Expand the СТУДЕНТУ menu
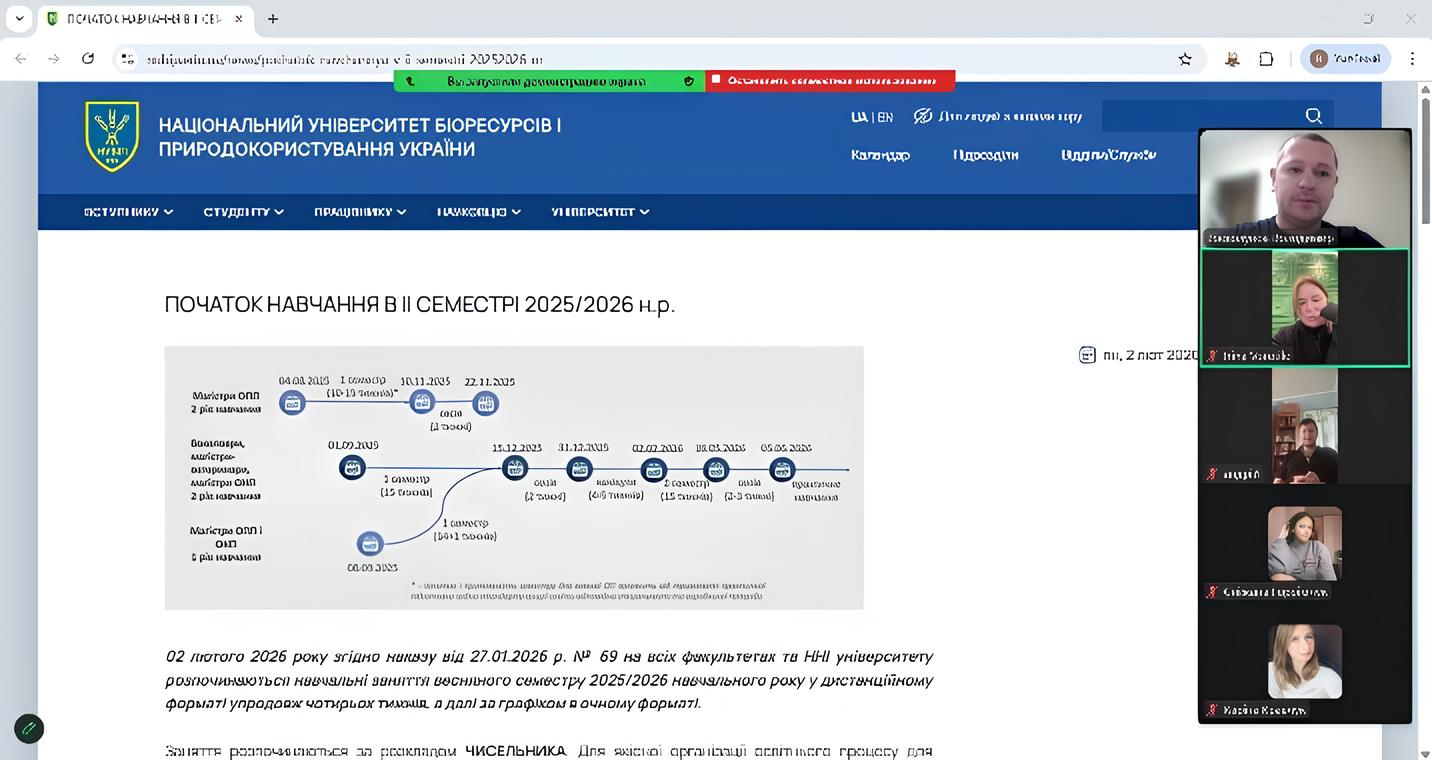 point(244,212)
